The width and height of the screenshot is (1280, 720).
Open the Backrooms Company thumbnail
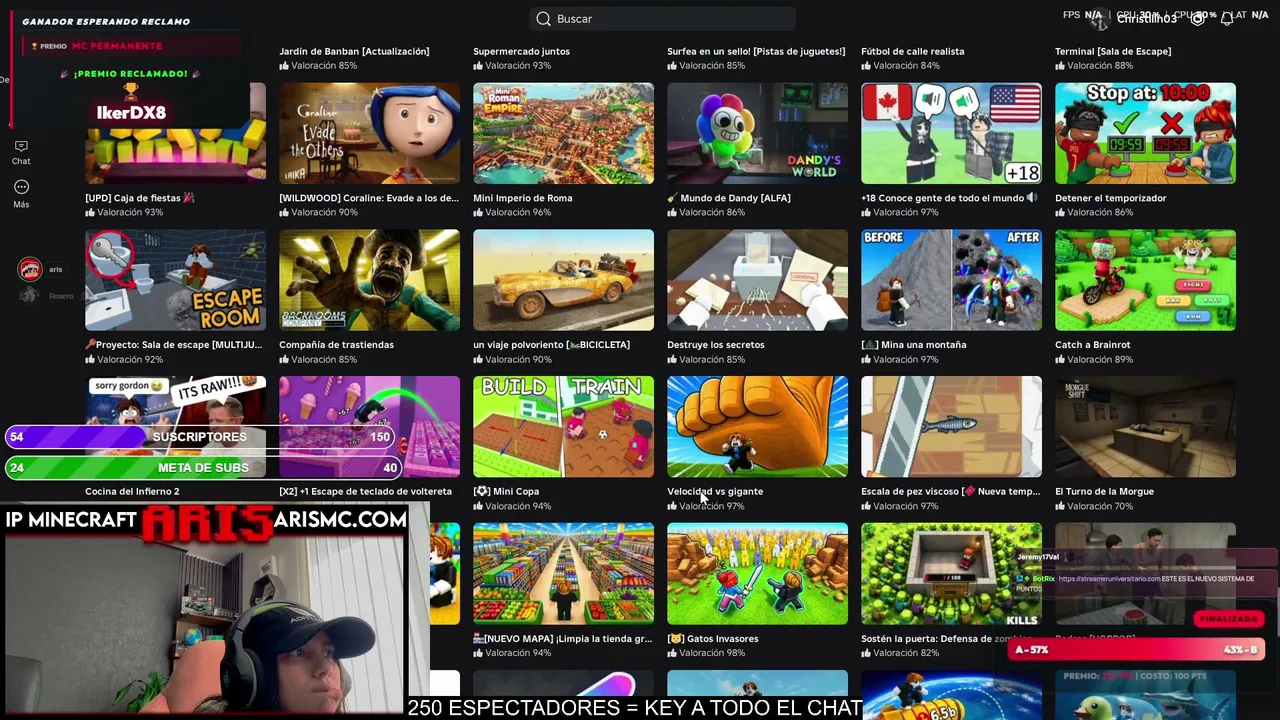370,281
